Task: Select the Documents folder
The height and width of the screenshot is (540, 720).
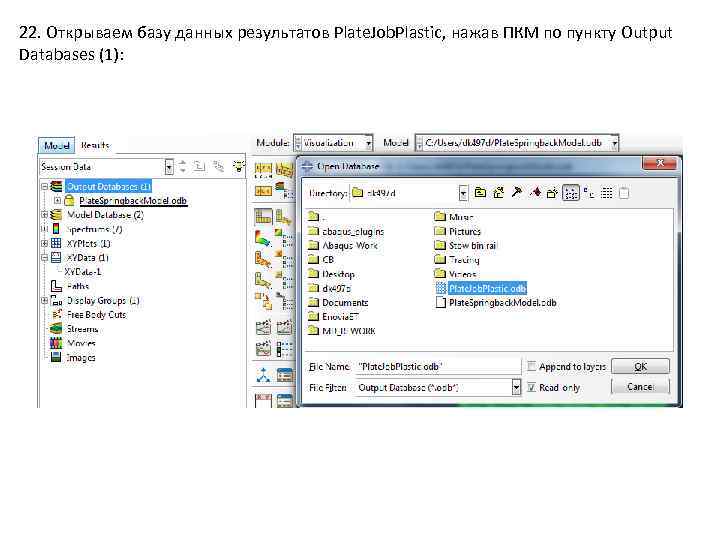Action: [338, 303]
